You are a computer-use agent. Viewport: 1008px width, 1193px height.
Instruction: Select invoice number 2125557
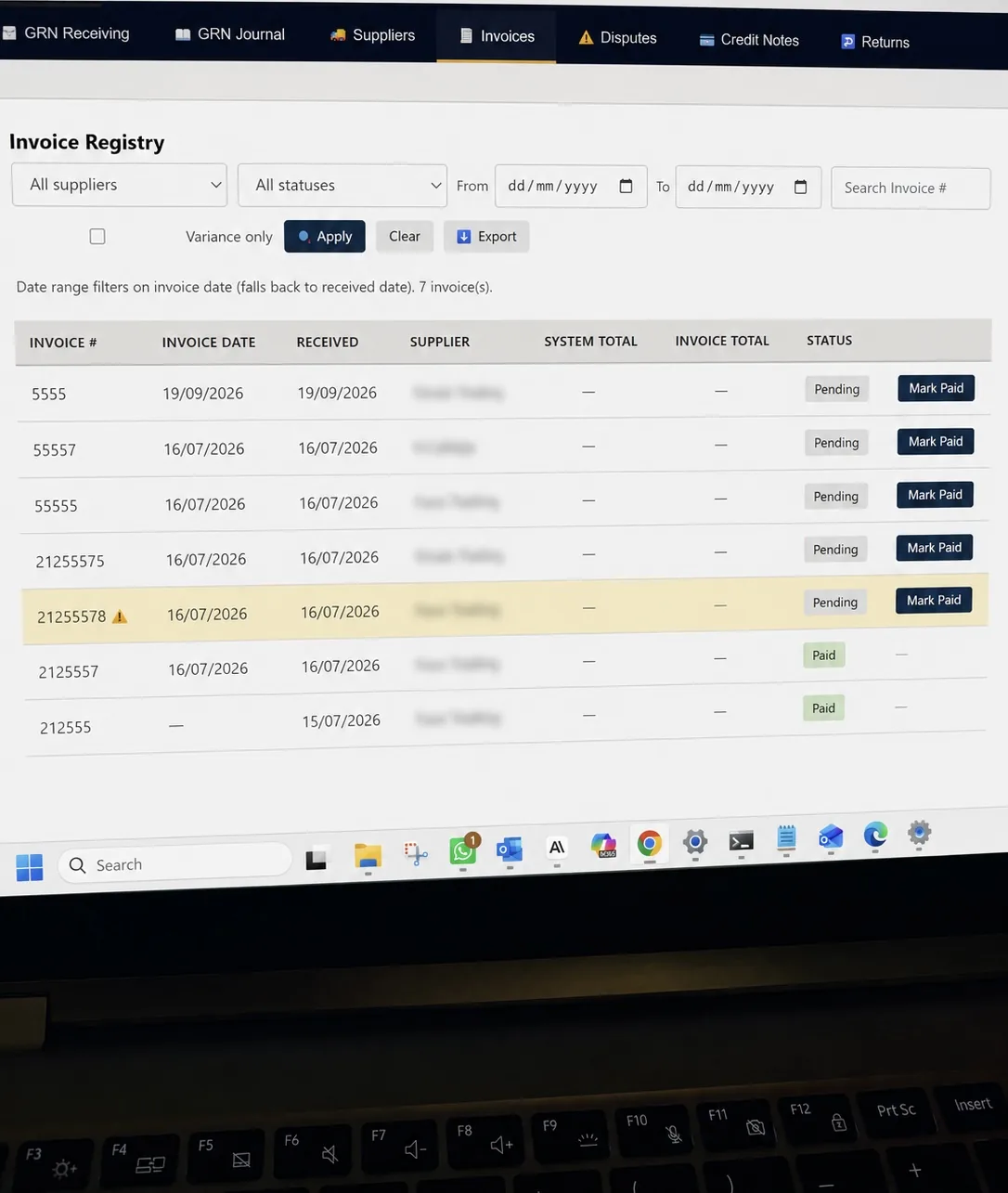click(x=68, y=672)
